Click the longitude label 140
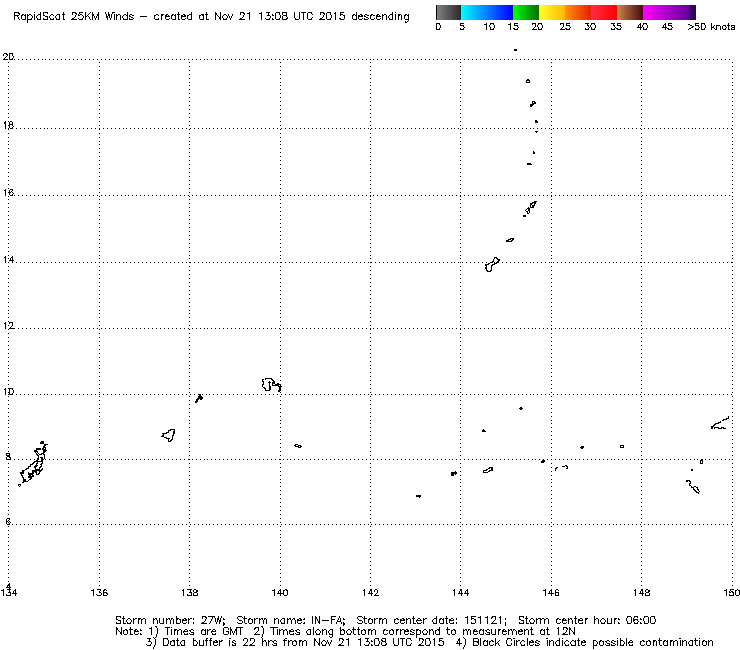Image resolution: width=740 pixels, height=650 pixels. (x=280, y=592)
